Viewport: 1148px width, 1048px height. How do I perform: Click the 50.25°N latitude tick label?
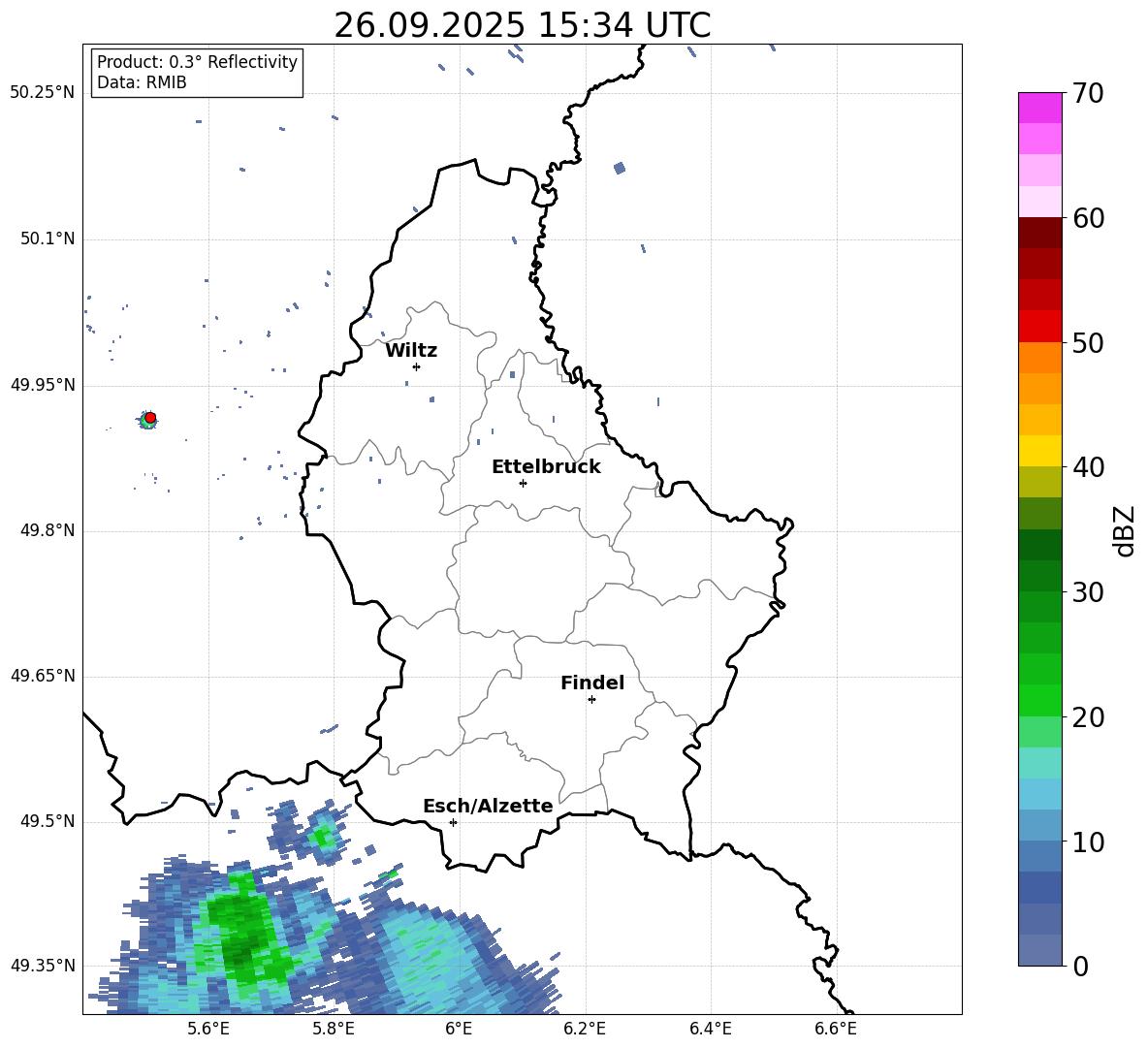[x=43, y=93]
